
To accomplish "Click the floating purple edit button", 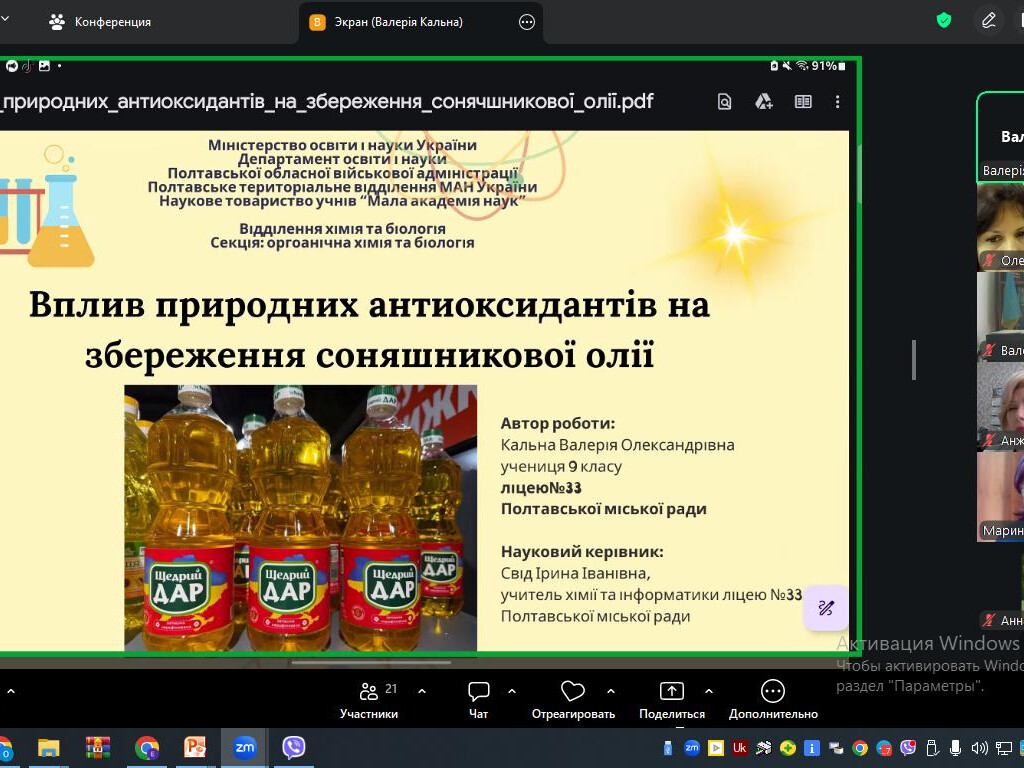I will [825, 608].
